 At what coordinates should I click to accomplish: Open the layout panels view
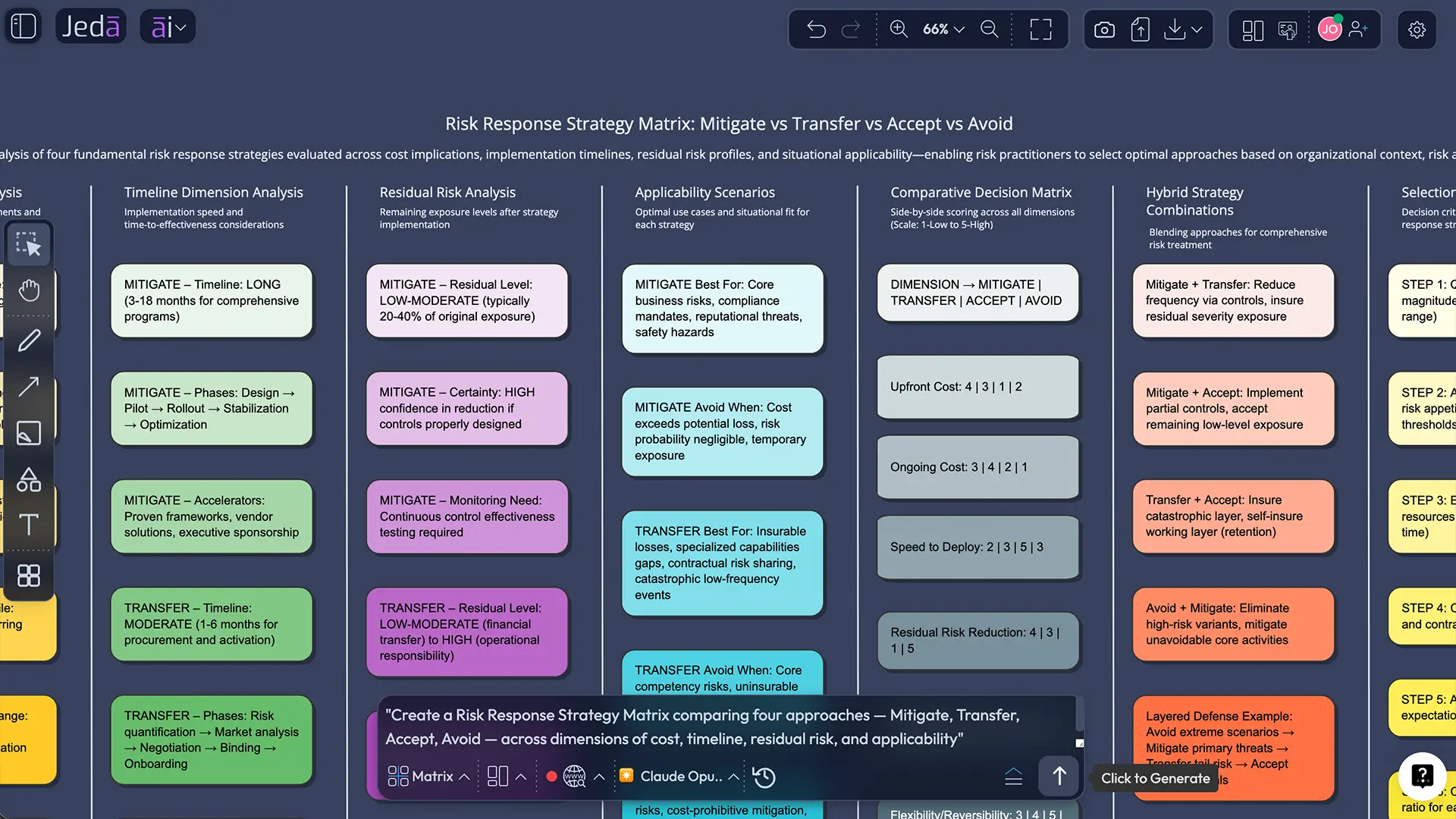tap(1253, 30)
